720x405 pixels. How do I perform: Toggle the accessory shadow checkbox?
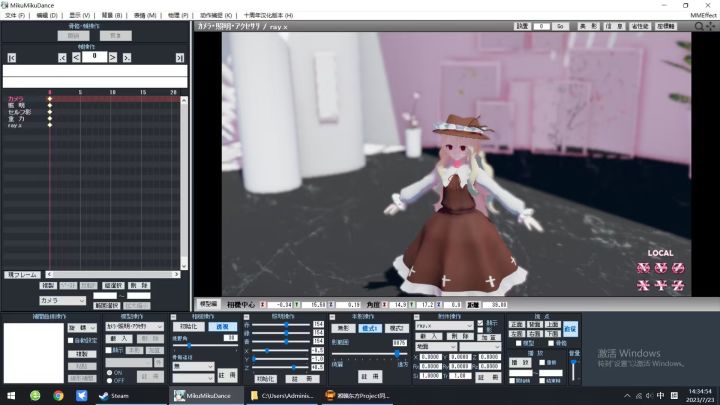point(480,330)
